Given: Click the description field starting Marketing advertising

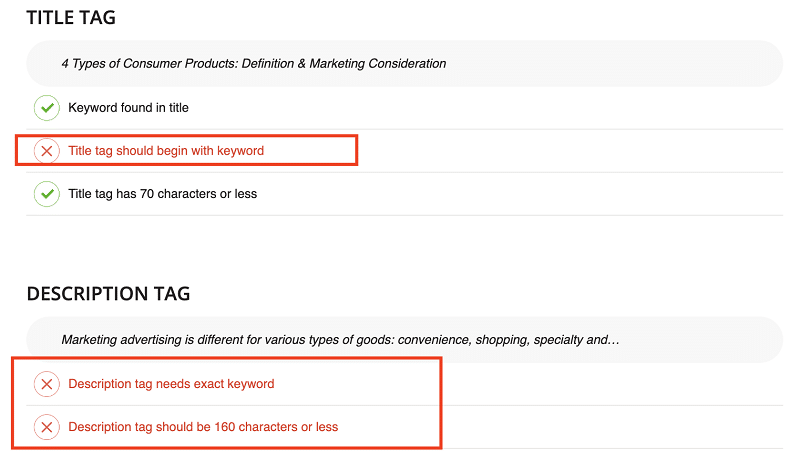Looking at the screenshot, I should pos(405,340).
